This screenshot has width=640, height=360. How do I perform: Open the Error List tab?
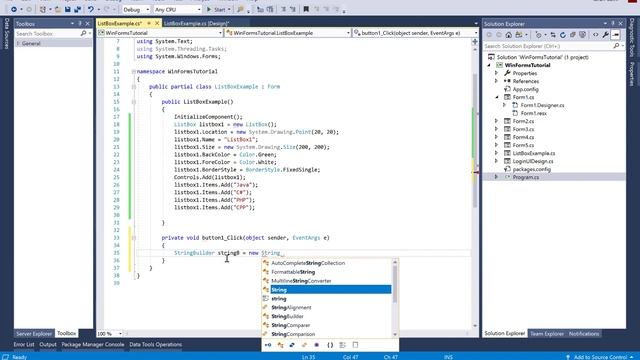tap(24, 345)
